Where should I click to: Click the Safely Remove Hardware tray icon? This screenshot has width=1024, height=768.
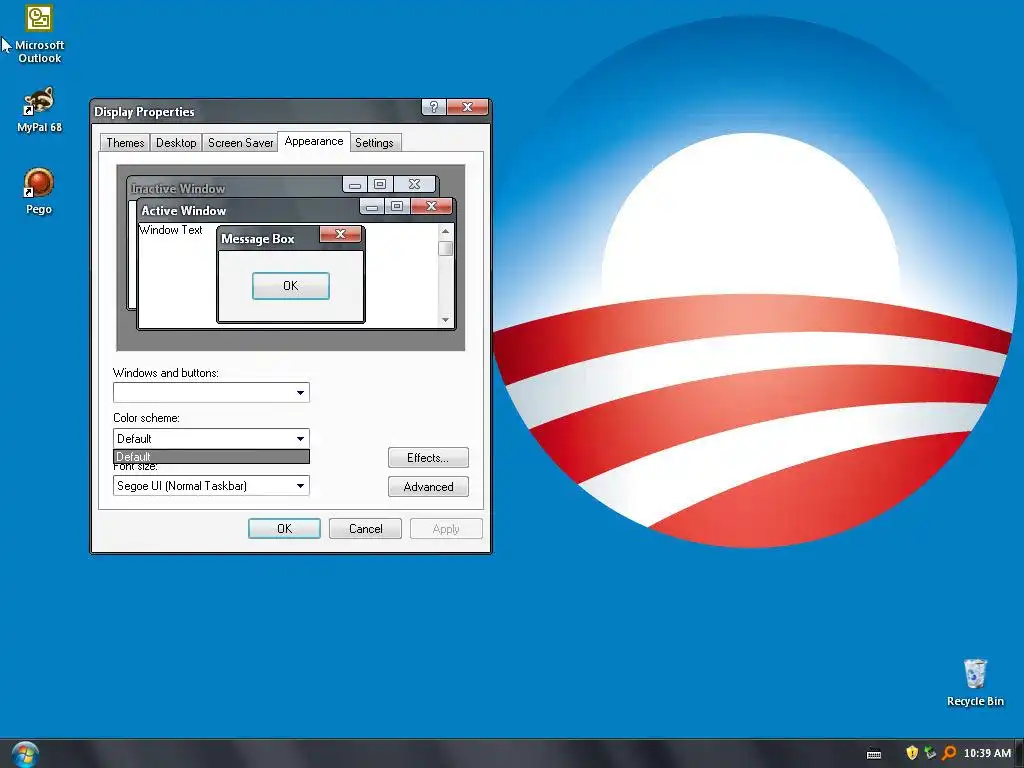point(930,753)
